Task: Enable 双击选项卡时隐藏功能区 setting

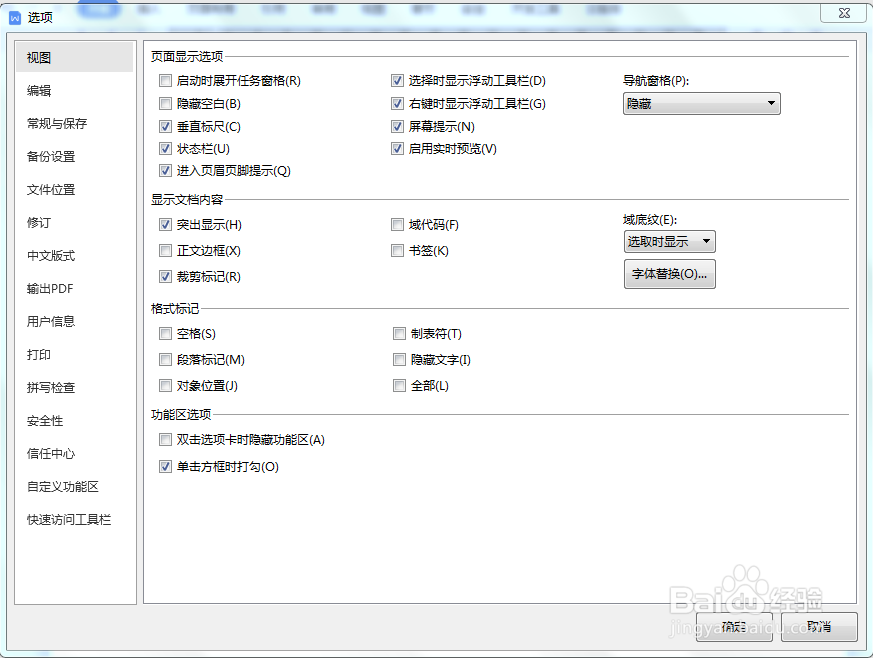Action: [166, 439]
